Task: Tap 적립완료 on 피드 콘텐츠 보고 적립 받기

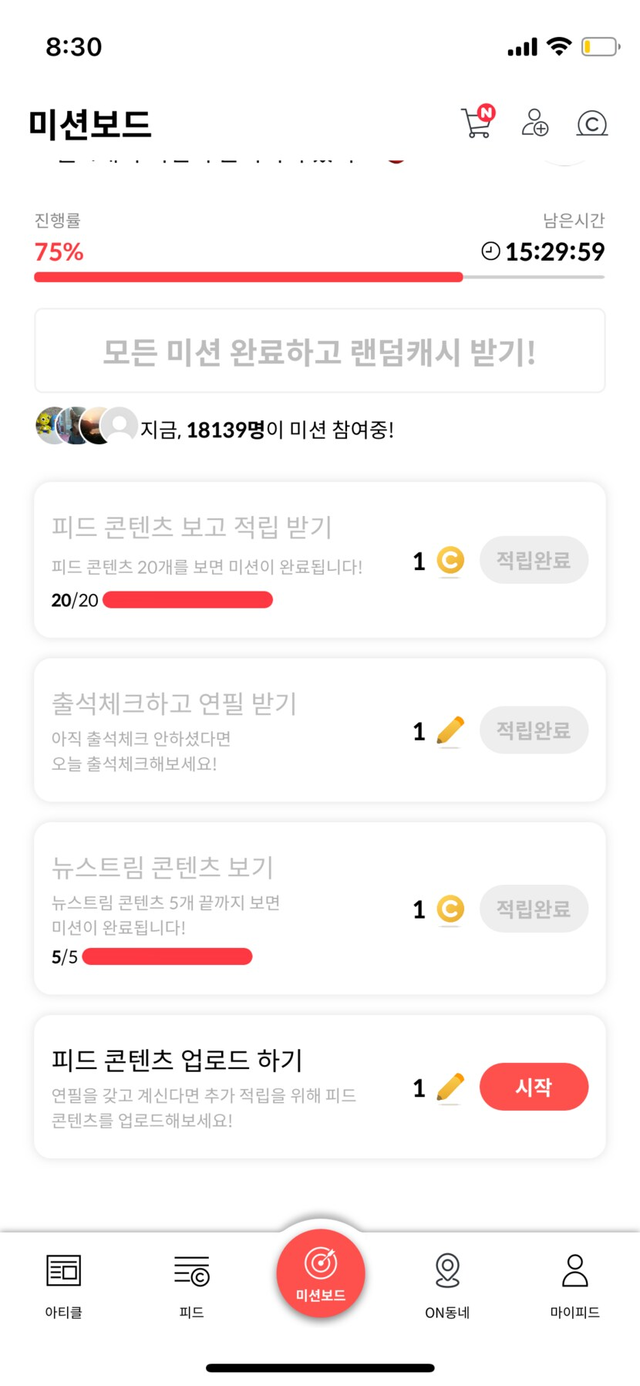Action: [x=534, y=561]
